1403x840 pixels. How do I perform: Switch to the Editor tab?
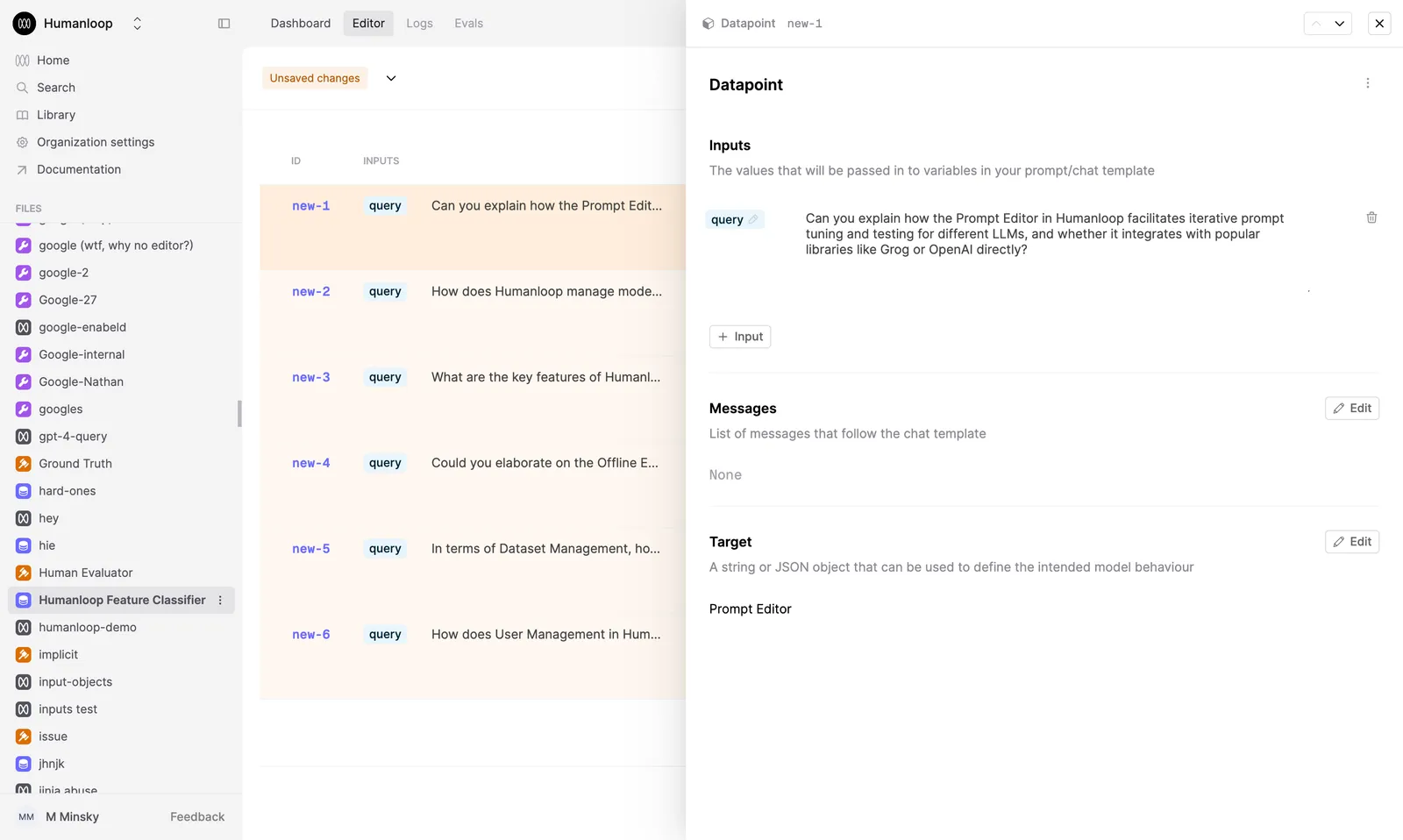coord(368,24)
